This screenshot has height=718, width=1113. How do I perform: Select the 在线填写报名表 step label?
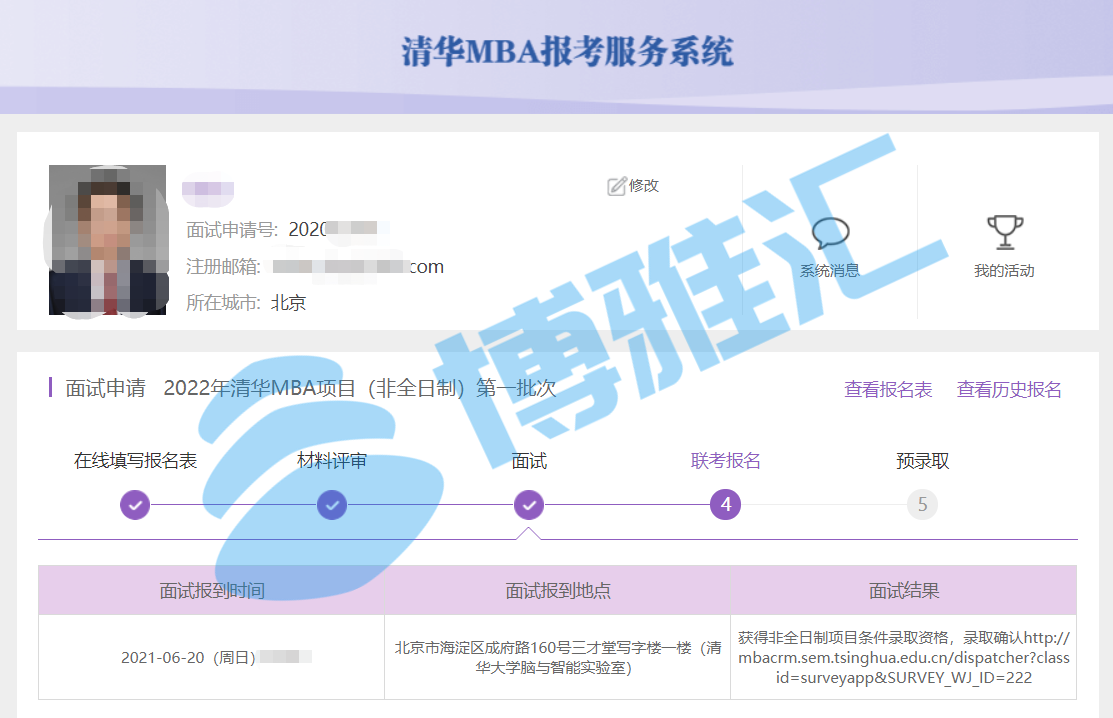135,461
